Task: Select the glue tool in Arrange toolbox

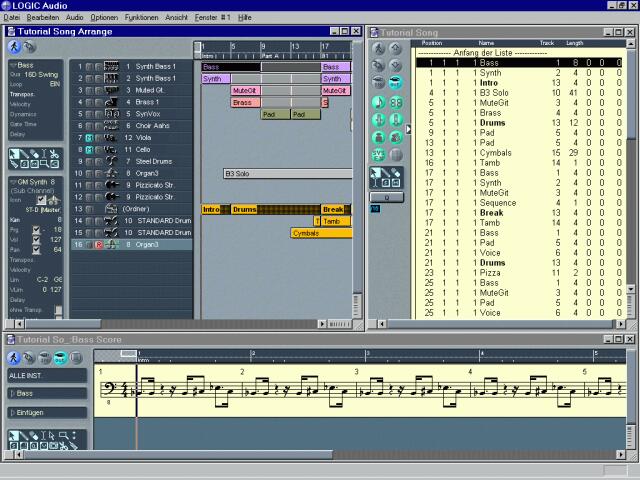Action: pos(14,164)
